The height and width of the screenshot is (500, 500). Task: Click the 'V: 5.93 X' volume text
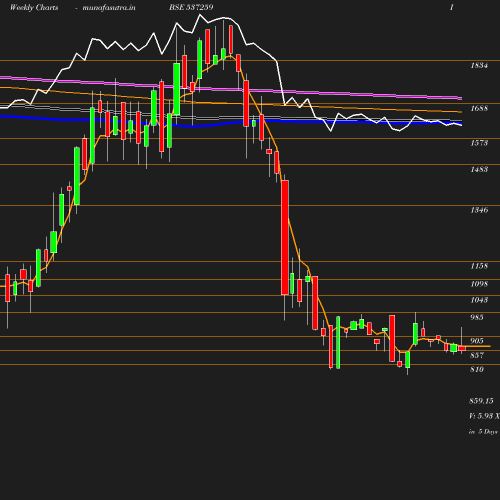click(484, 416)
